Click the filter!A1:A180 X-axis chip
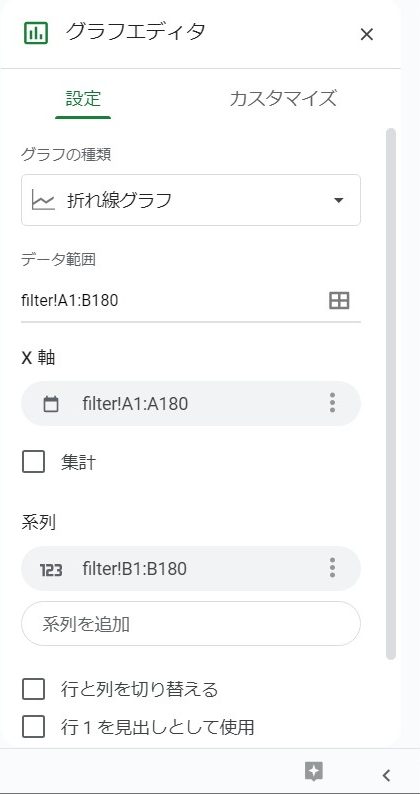 (190, 404)
